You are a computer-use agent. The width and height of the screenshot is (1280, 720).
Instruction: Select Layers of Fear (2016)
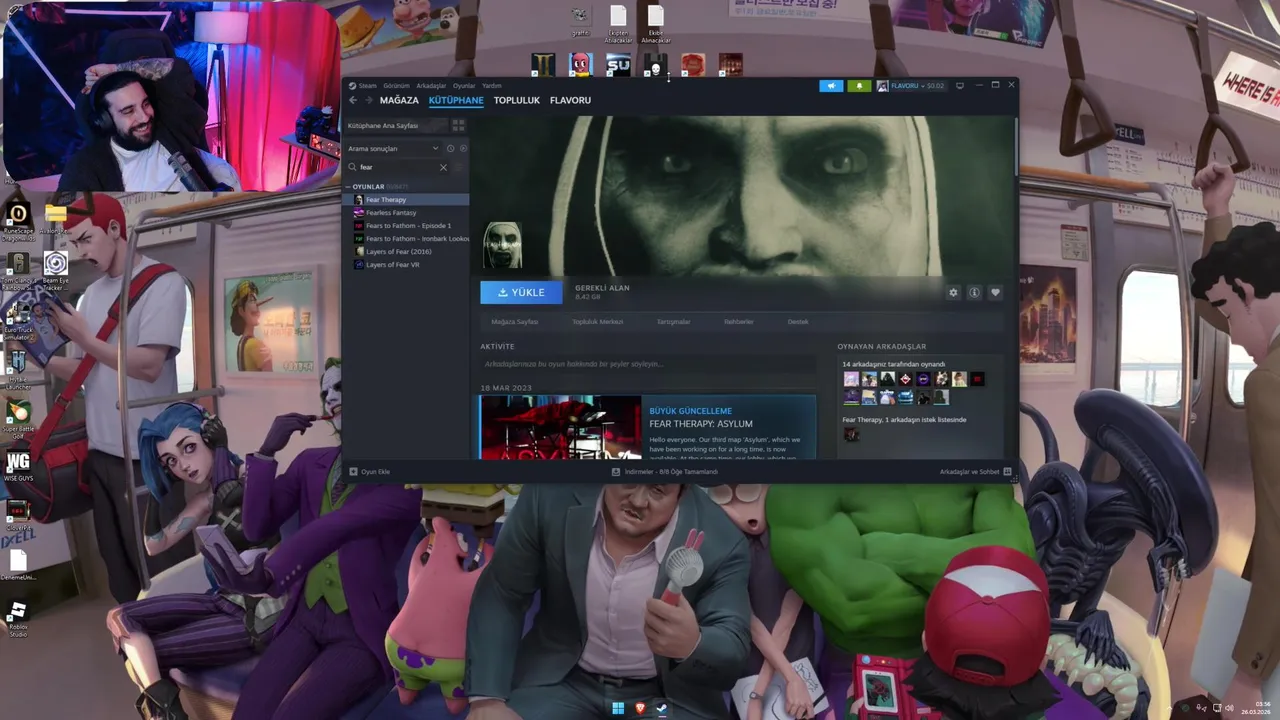click(405, 252)
